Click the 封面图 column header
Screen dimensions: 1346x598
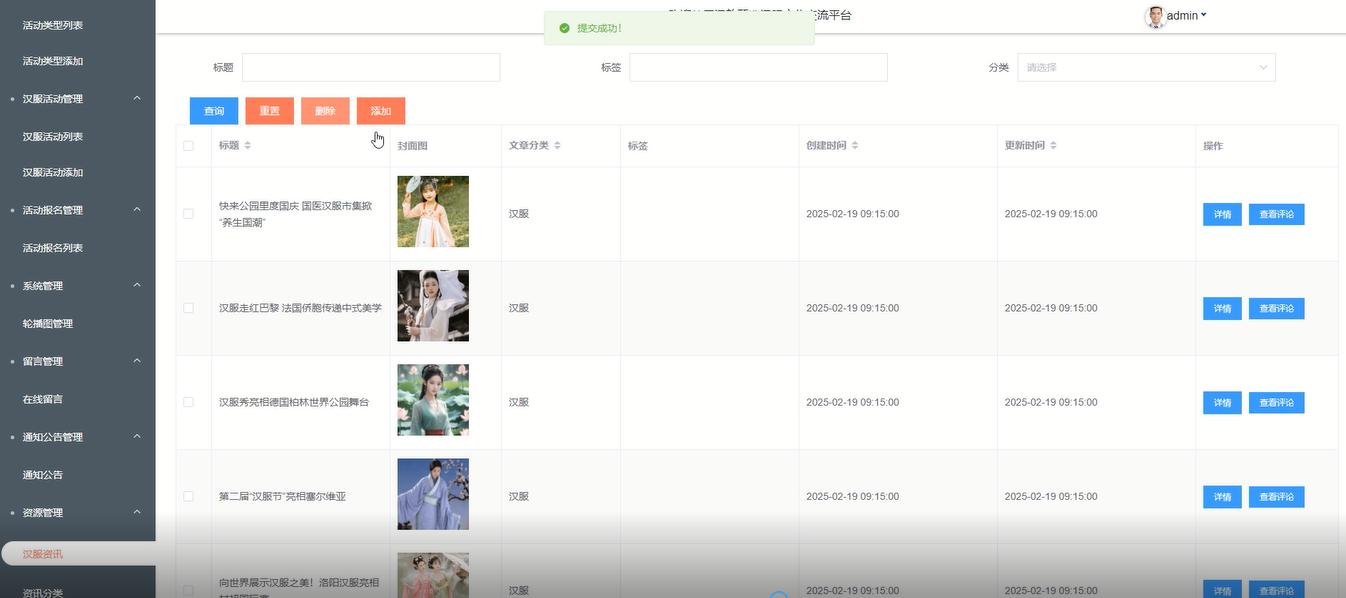(x=412, y=146)
